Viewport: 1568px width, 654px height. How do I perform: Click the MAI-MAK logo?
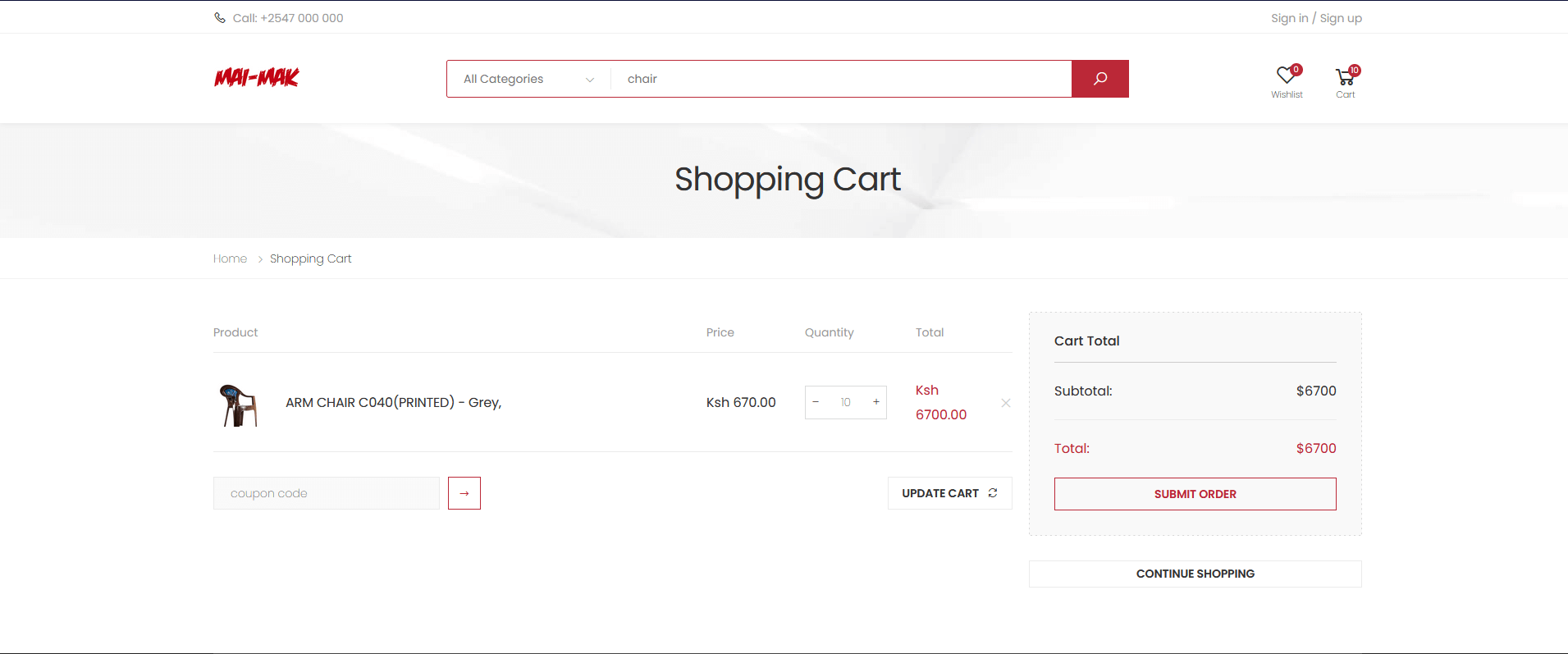[x=257, y=77]
